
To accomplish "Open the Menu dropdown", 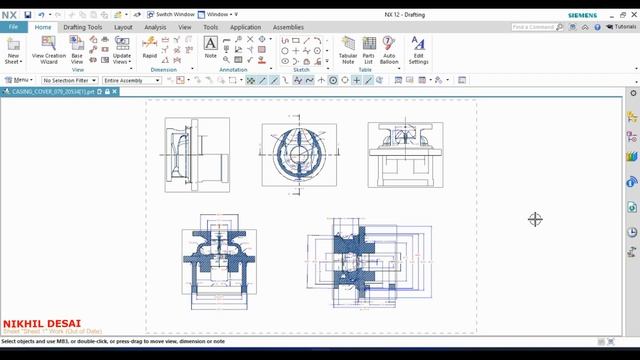I will point(19,80).
